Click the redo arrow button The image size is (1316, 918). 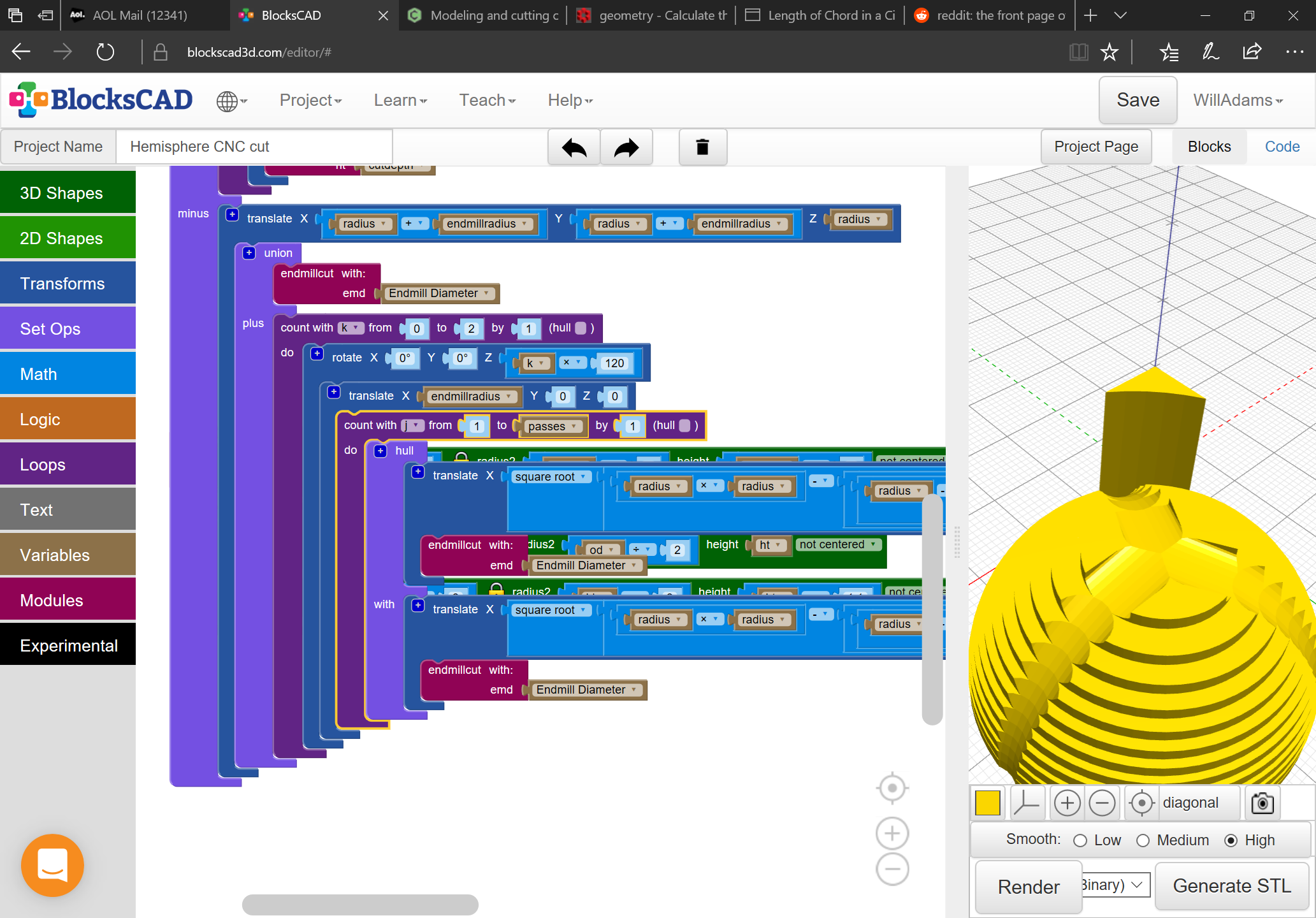[626, 147]
